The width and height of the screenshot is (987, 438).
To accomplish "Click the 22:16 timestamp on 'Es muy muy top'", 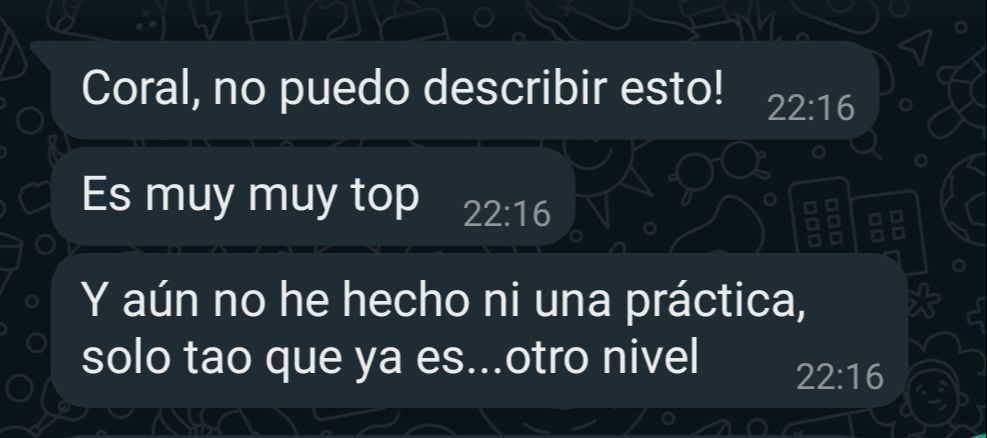I will (x=507, y=215).
